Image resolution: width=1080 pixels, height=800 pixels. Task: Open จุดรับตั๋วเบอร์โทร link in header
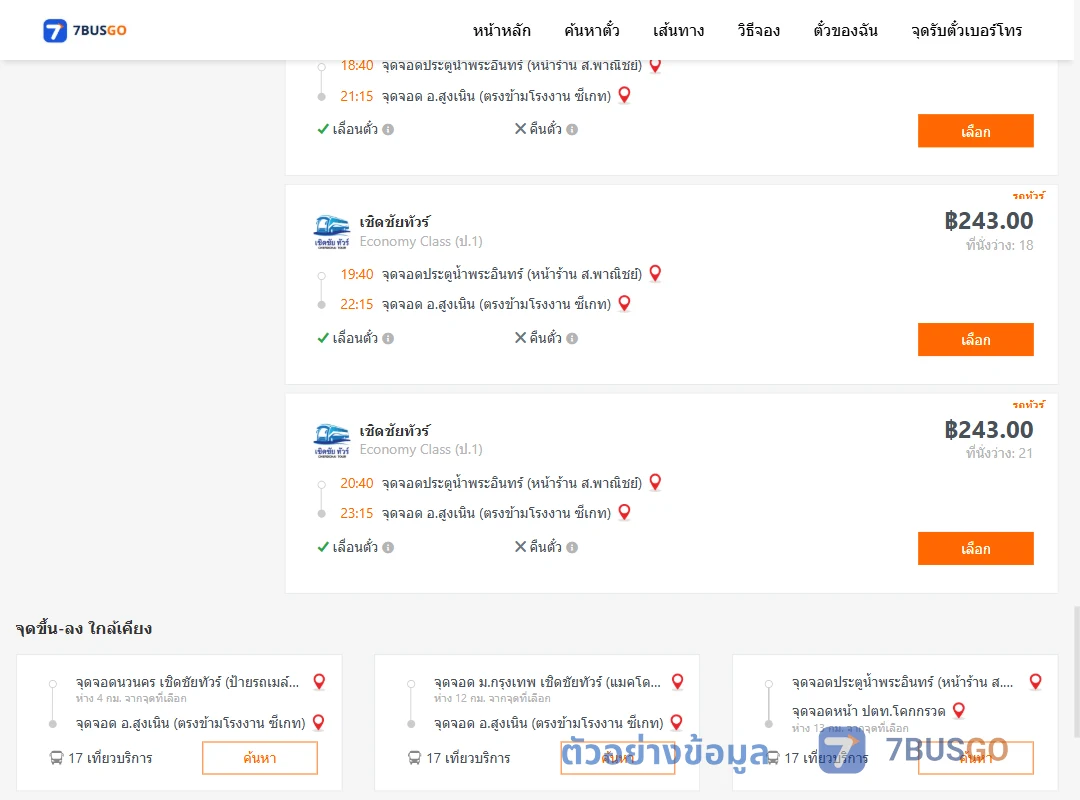pos(966,30)
